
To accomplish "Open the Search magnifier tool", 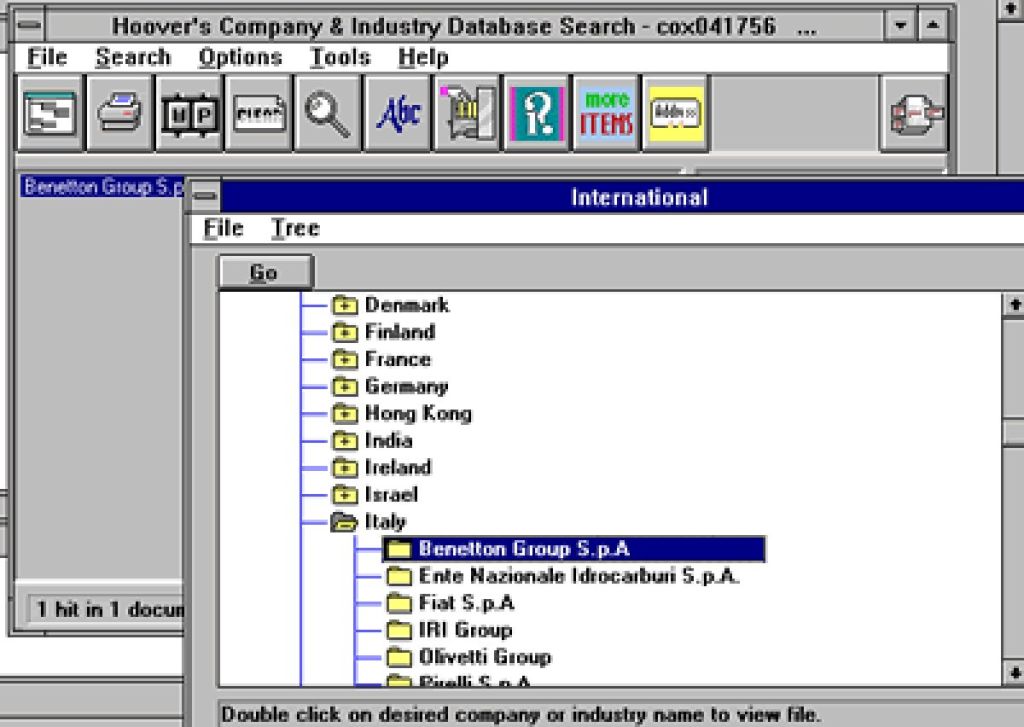I will tap(328, 113).
